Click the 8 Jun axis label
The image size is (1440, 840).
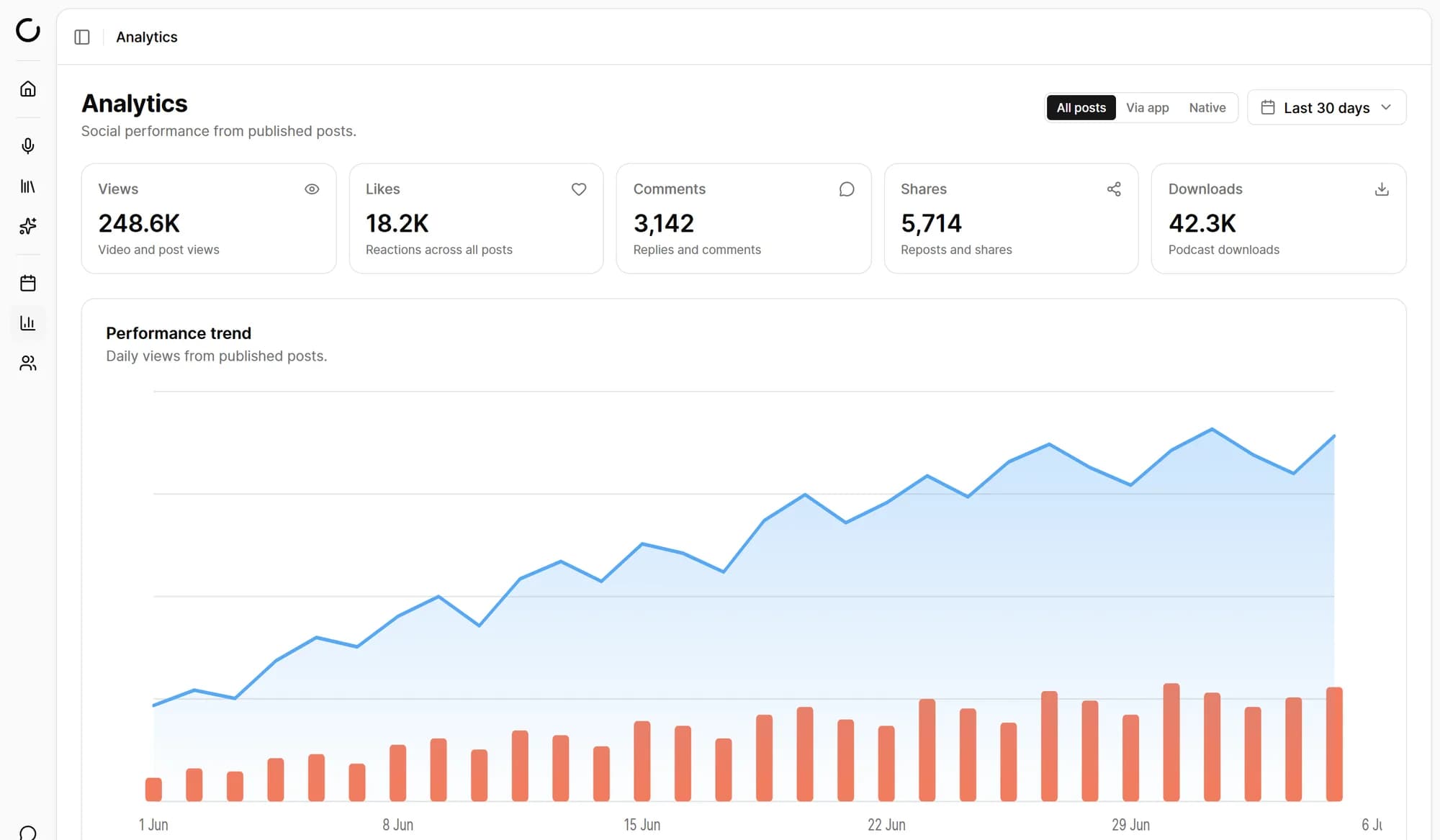tap(398, 825)
